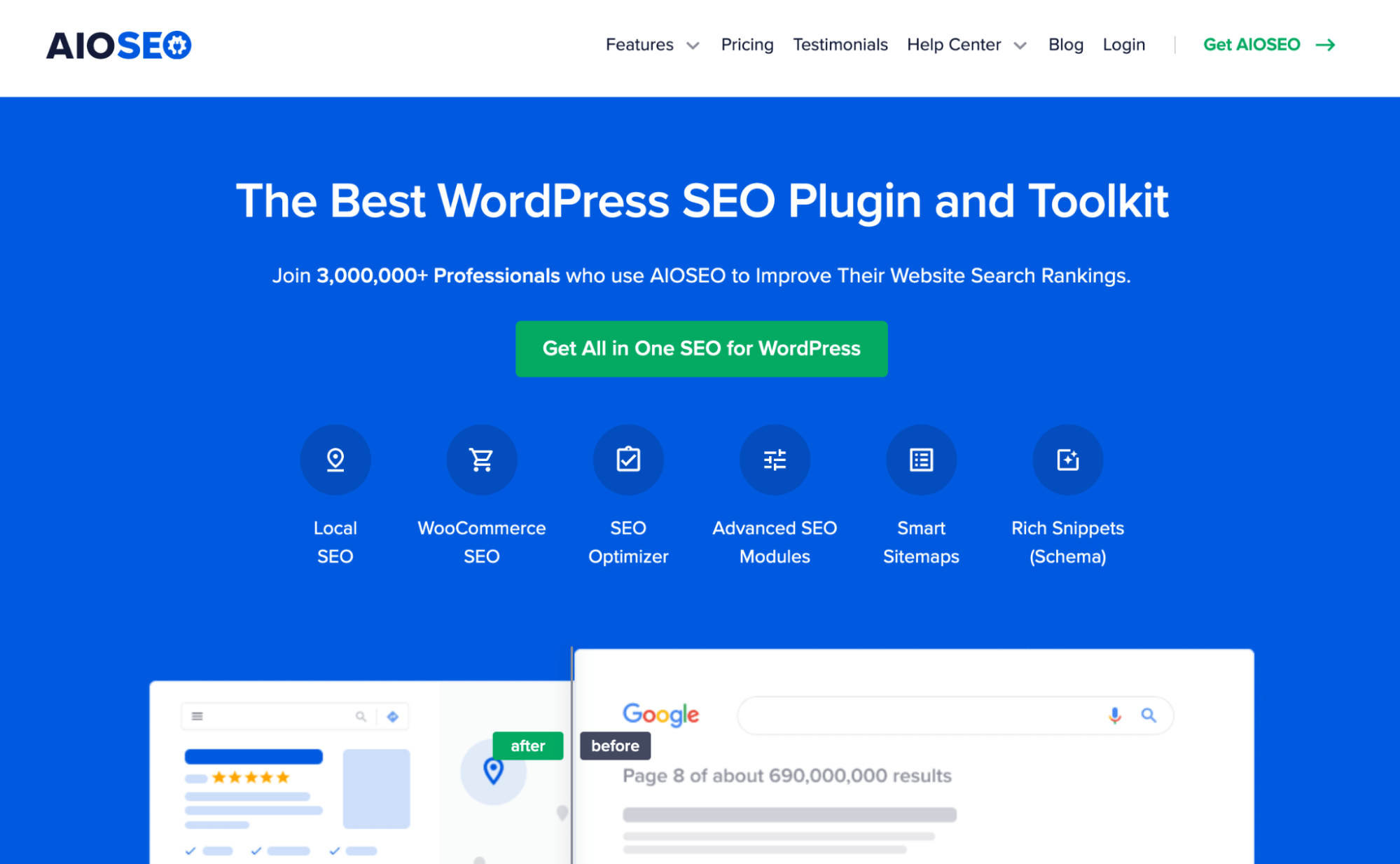1400x864 pixels.
Task: Click the magnifier in the maps preview search
Action: pyautogui.click(x=361, y=716)
